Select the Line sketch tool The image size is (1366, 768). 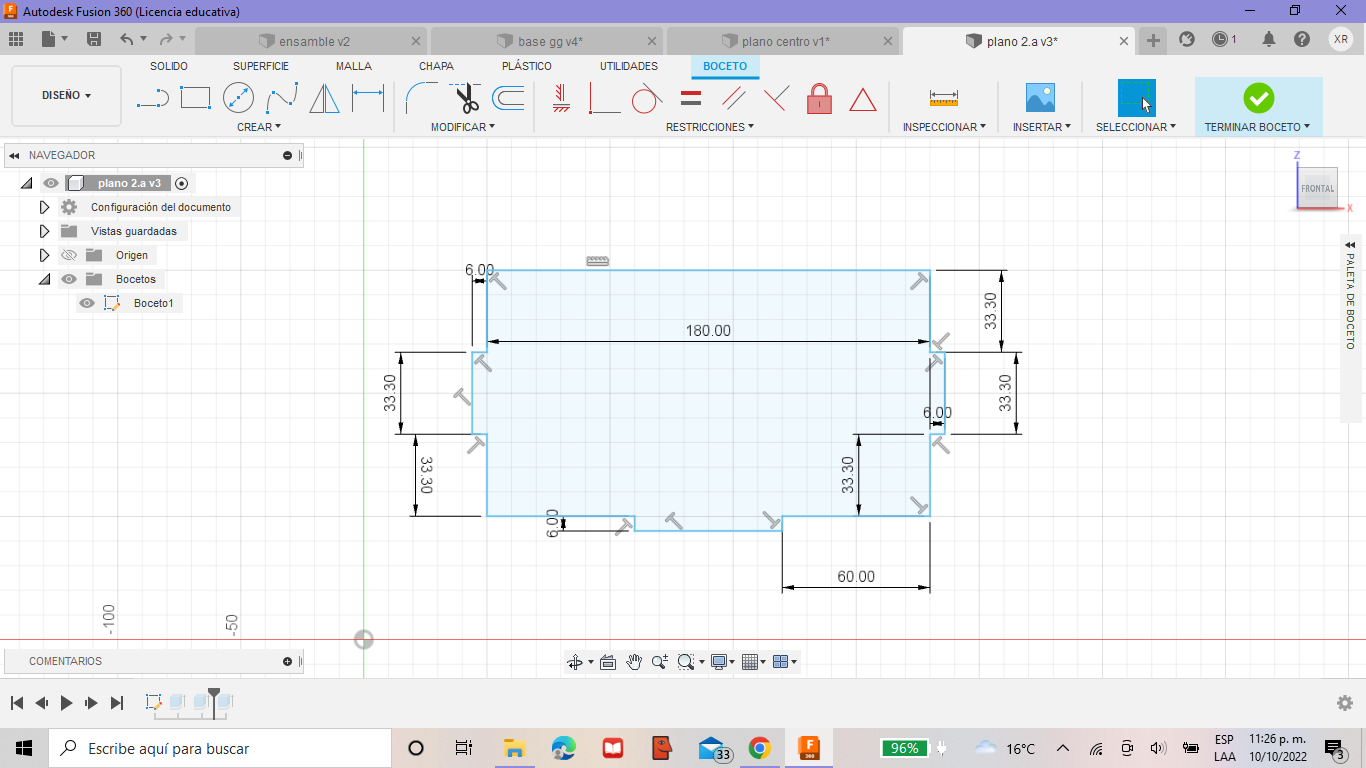152,99
